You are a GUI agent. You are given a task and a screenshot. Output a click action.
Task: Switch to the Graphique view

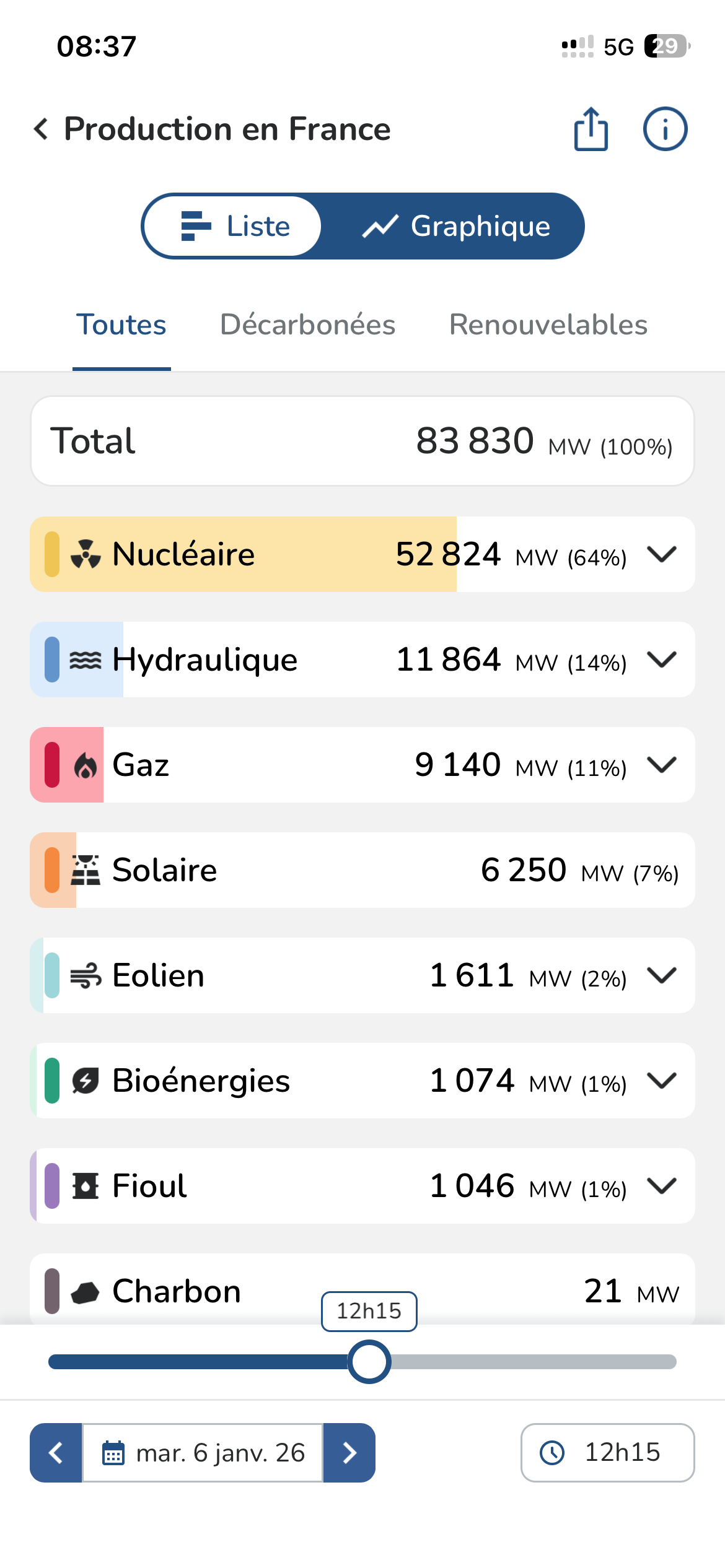coord(455,226)
